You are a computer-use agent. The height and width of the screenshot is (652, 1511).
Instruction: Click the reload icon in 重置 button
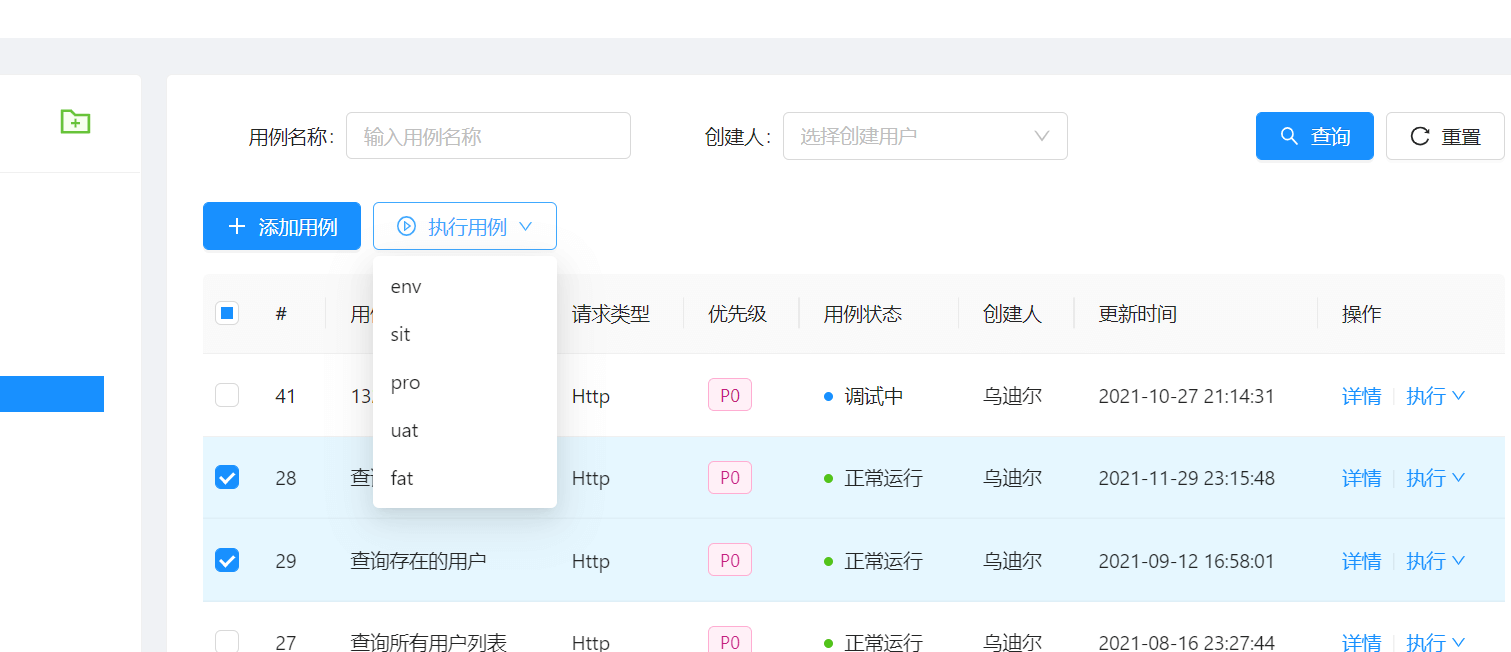(1420, 136)
